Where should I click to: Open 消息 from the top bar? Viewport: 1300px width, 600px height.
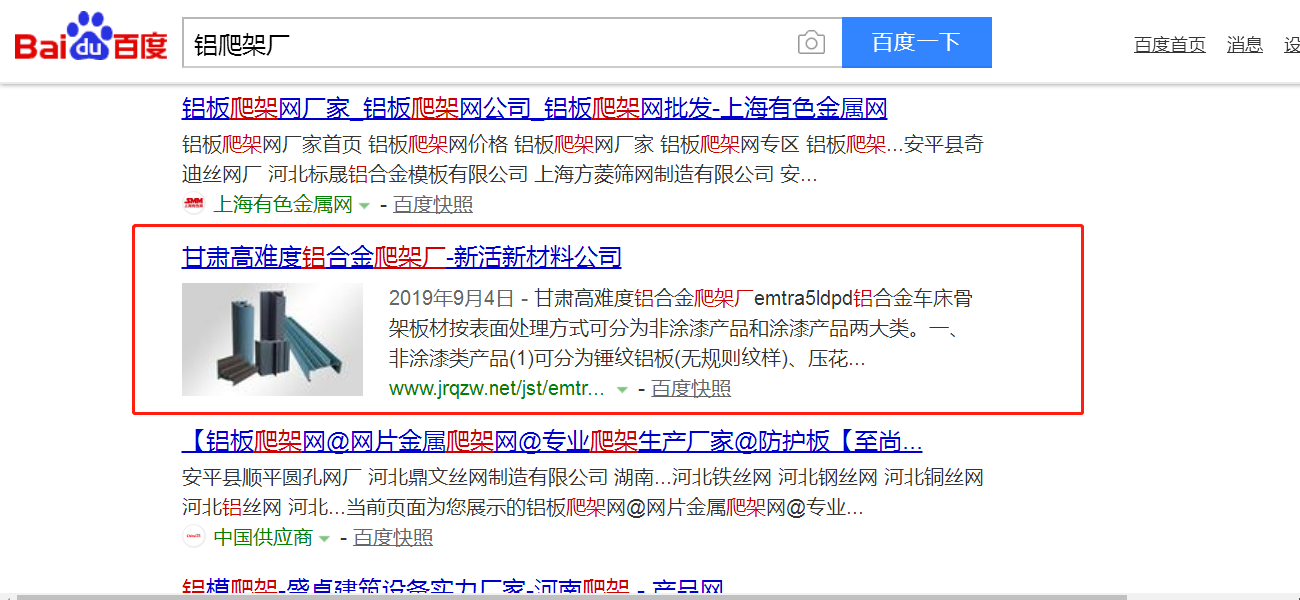[x=1244, y=45]
